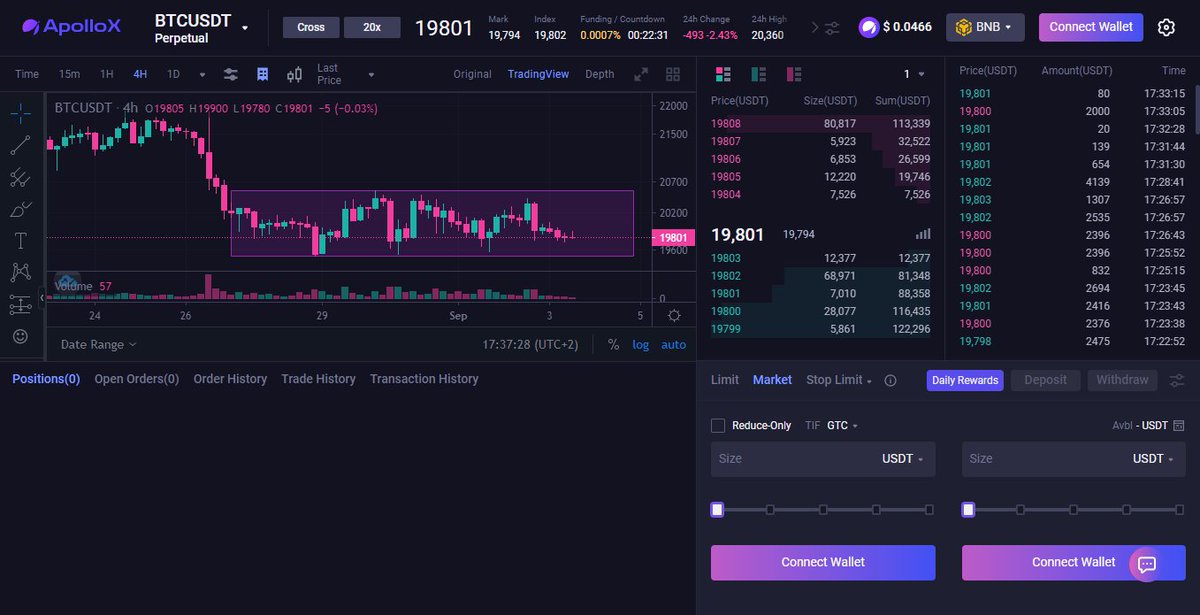The height and width of the screenshot is (615, 1200).
Task: Collapse the drawing toolbar side arrow
Action: [x=42, y=297]
